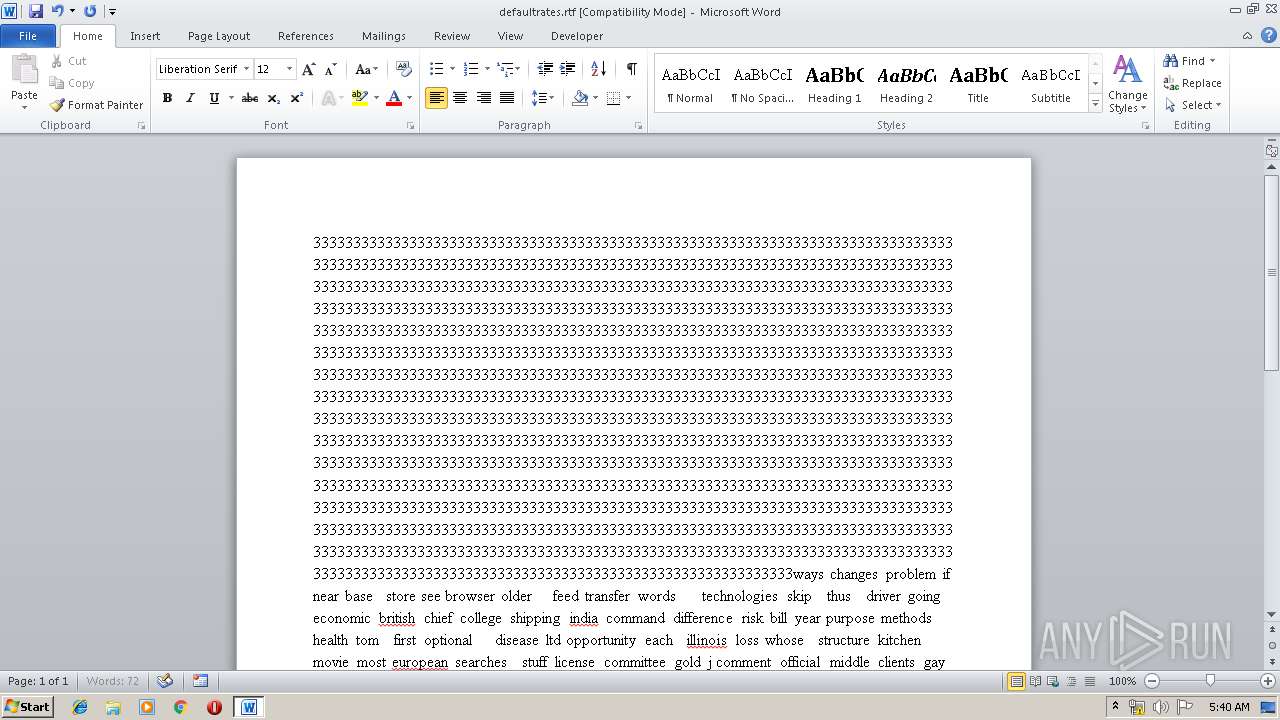The width and height of the screenshot is (1280, 720).
Task: Clear formatting with the eraser icon
Action: 404,69
